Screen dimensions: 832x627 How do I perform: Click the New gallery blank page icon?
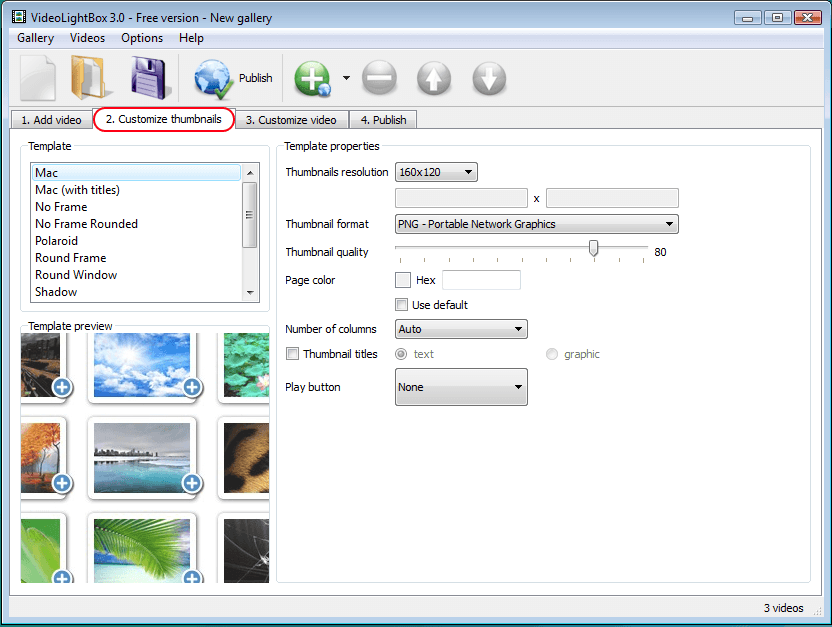coord(38,79)
